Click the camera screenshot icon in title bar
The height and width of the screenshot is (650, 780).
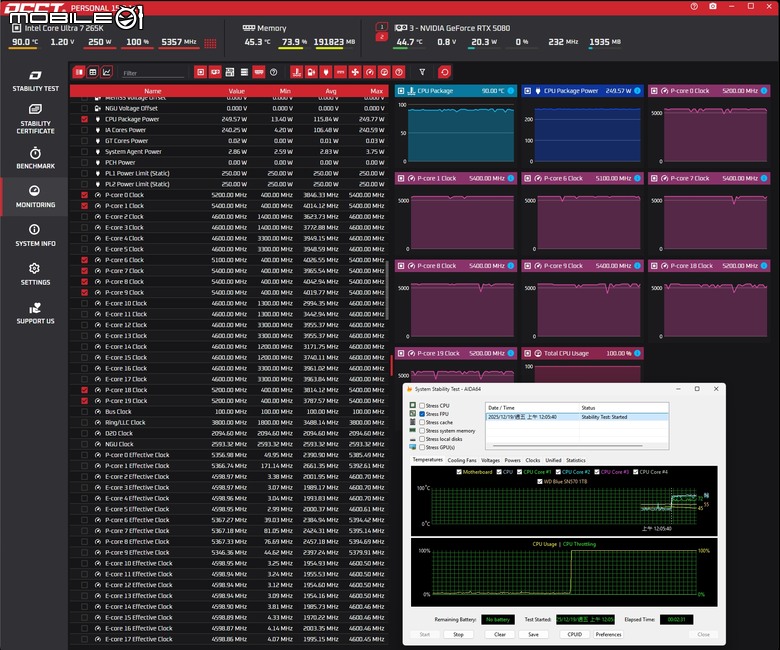[712, 7]
